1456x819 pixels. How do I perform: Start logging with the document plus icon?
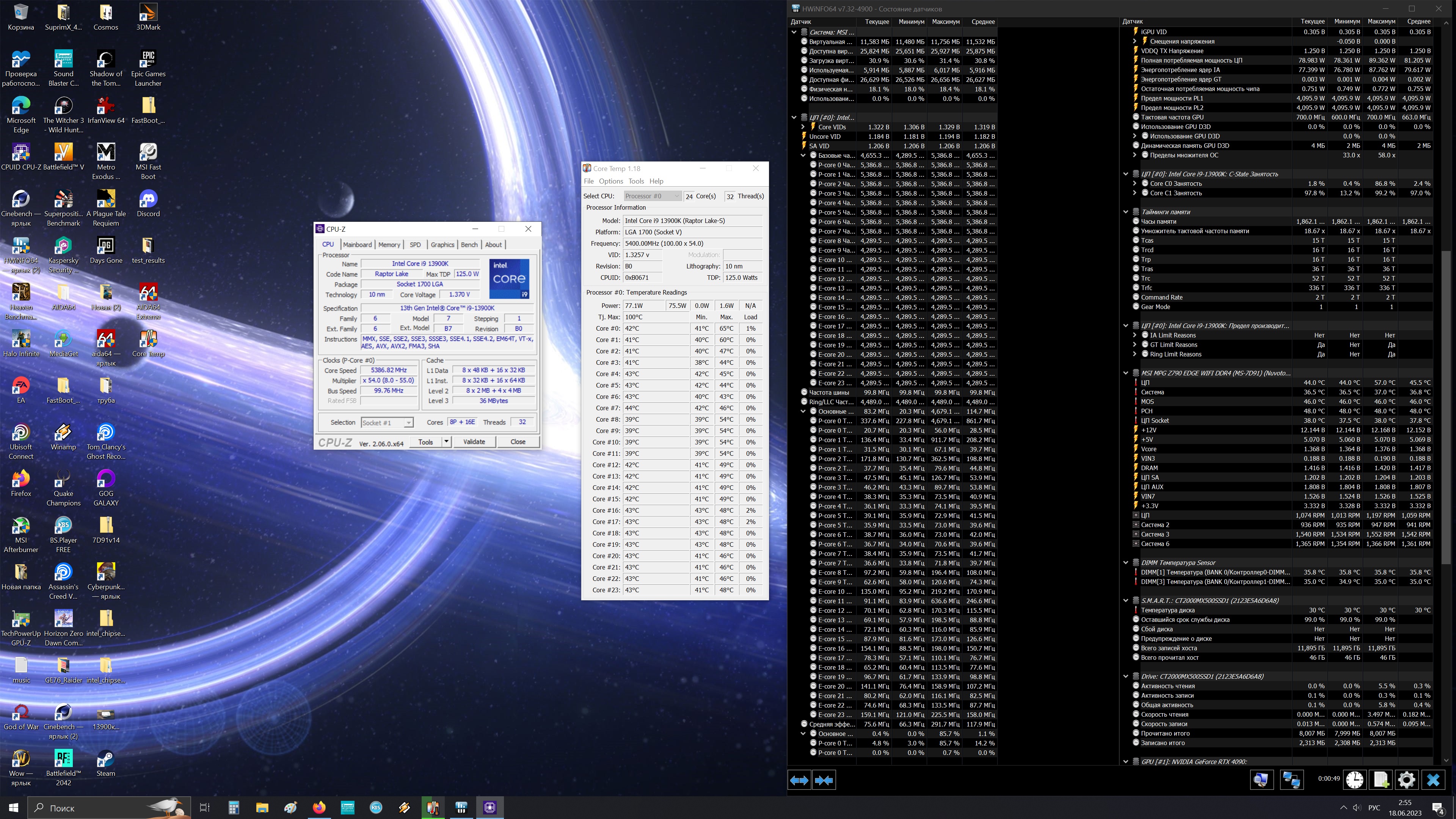coord(1380,780)
